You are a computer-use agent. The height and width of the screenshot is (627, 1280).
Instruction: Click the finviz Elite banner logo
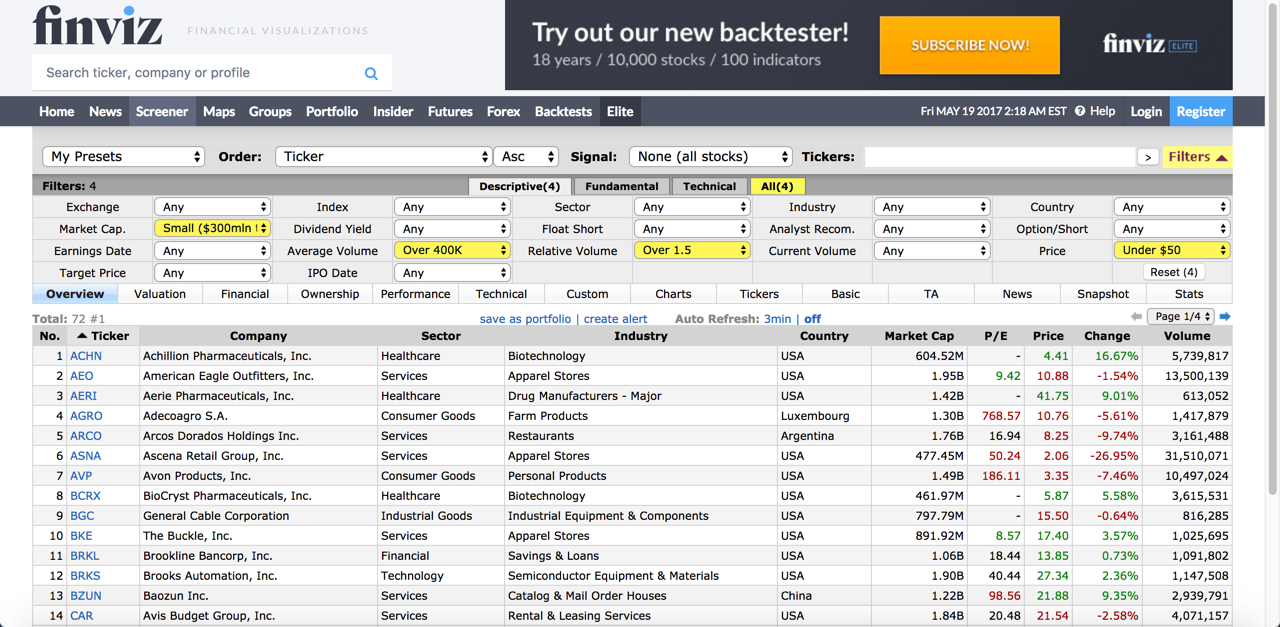tap(1149, 44)
